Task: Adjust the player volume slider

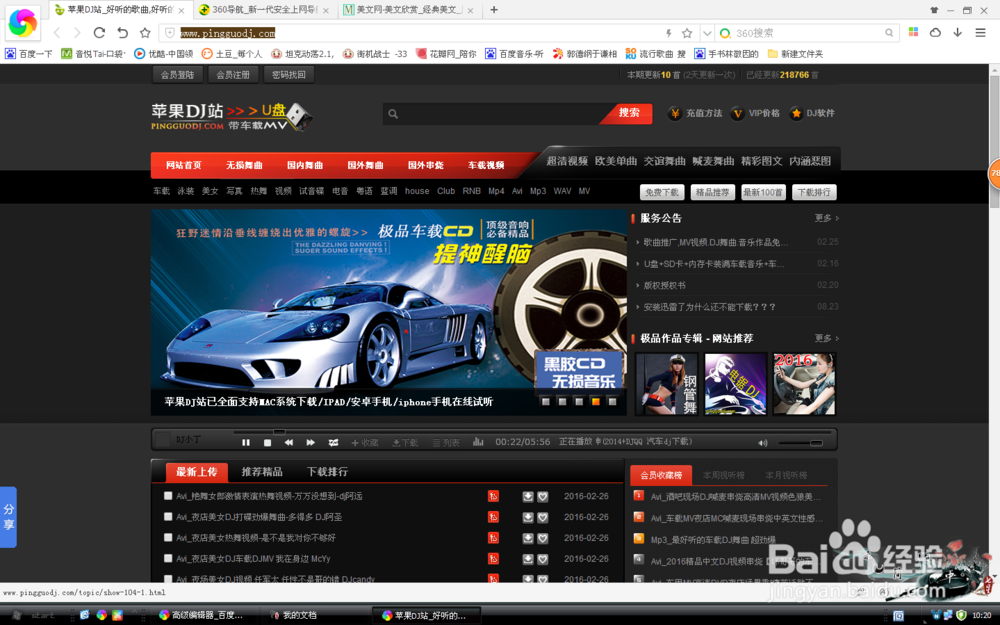Action: 801,443
